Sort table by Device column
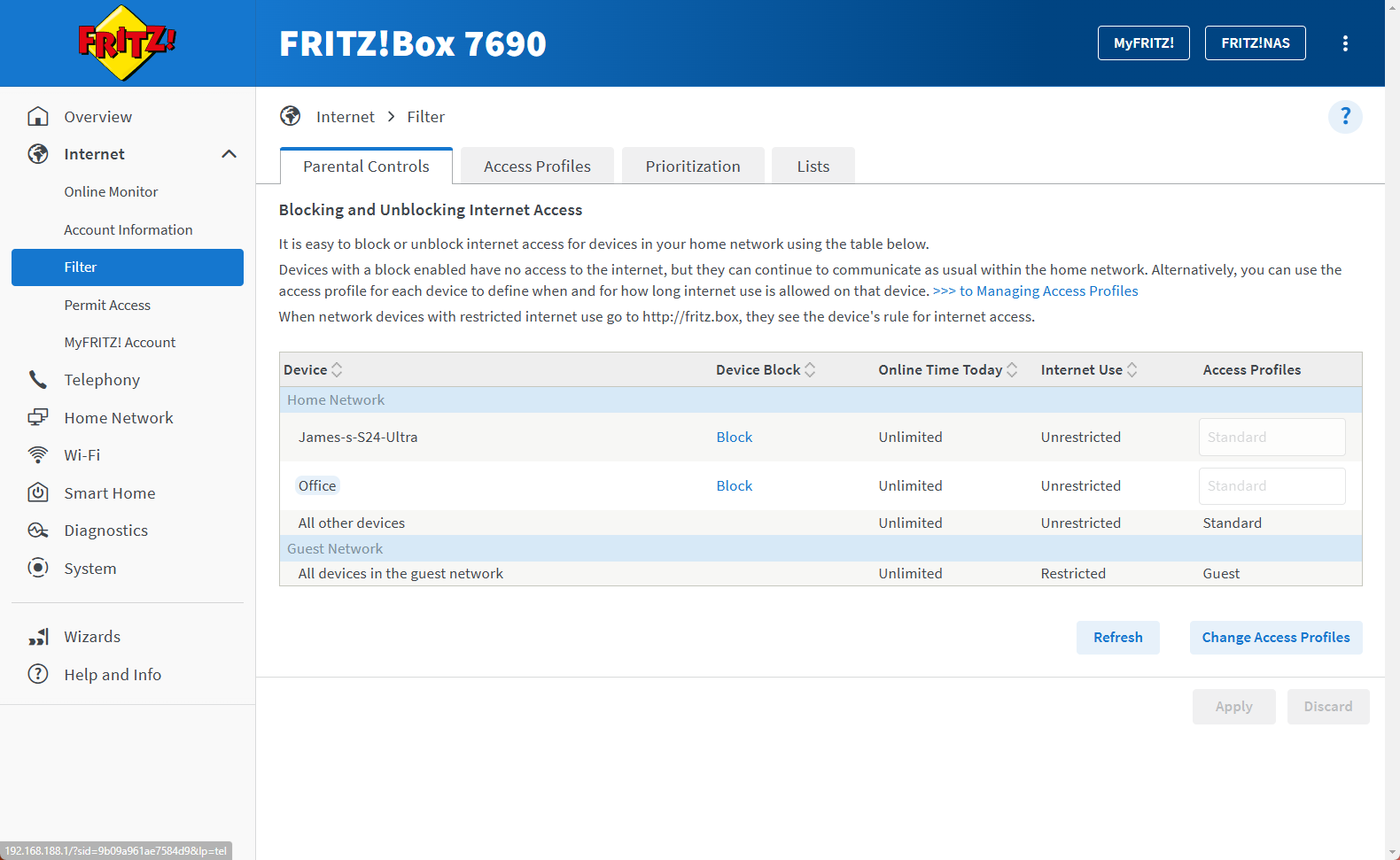The width and height of the screenshot is (1400, 860). [x=337, y=370]
